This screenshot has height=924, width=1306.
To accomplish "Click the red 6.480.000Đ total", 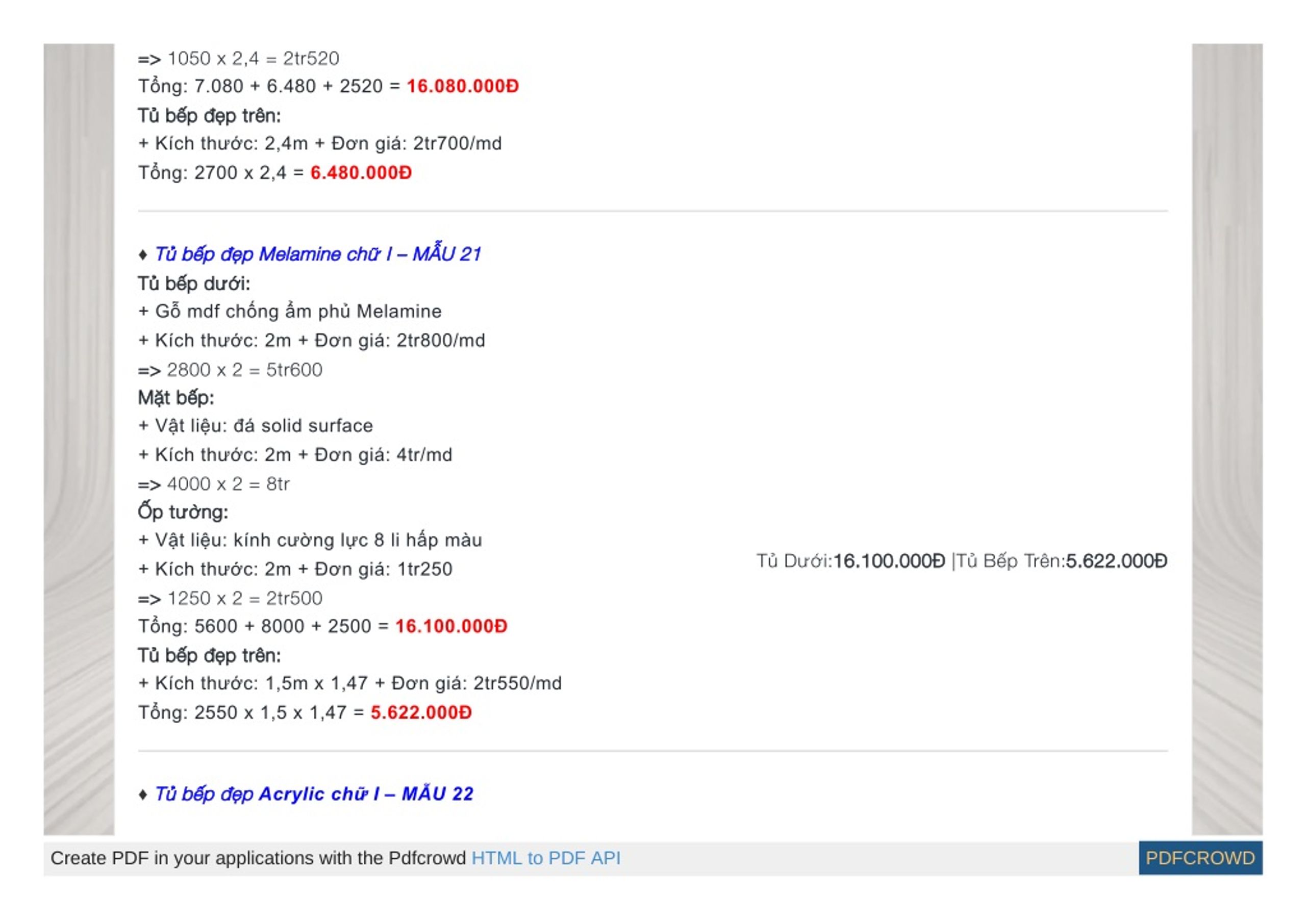I will click(361, 172).
